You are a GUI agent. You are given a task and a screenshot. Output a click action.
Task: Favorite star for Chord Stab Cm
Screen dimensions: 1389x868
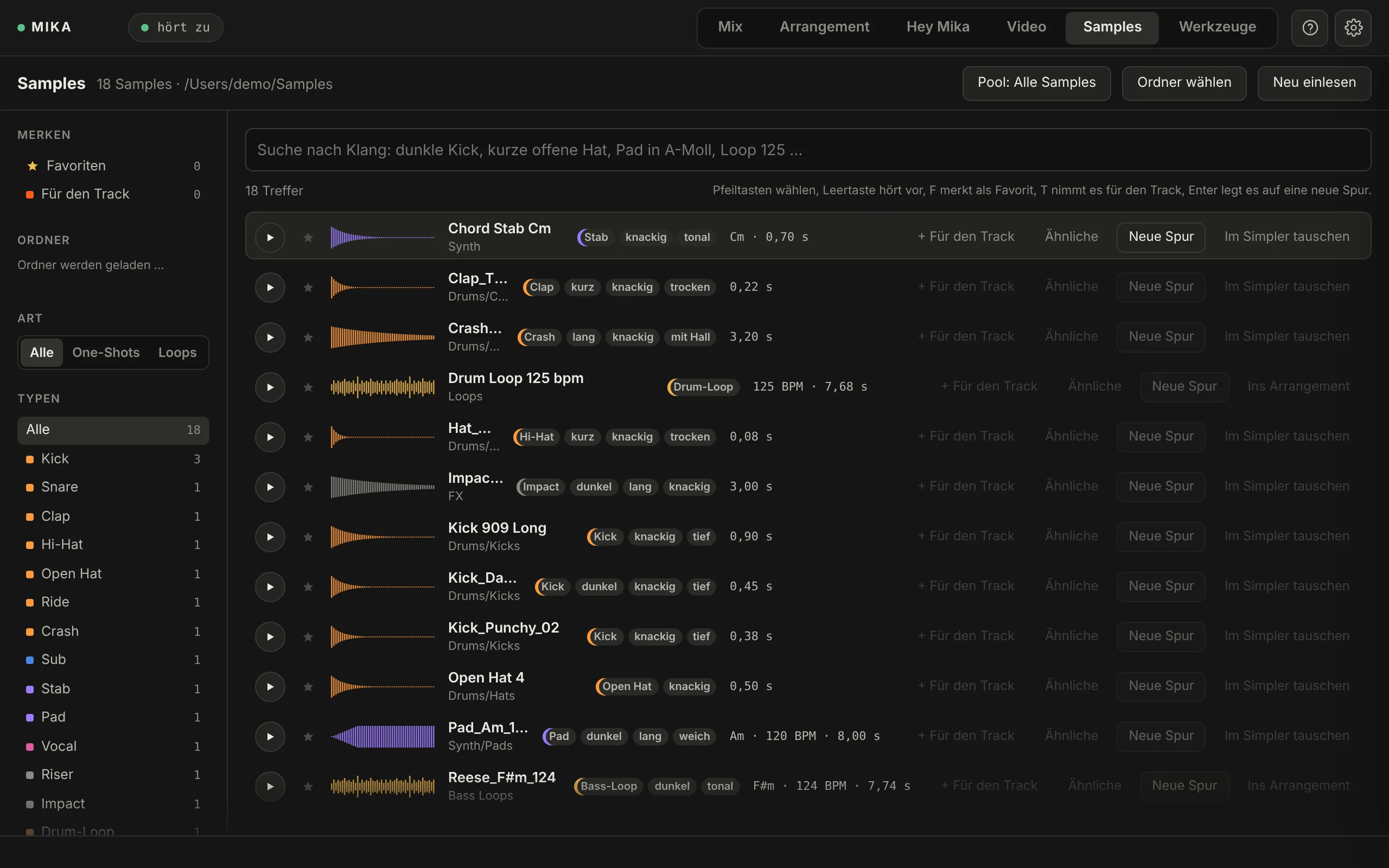[x=308, y=237]
